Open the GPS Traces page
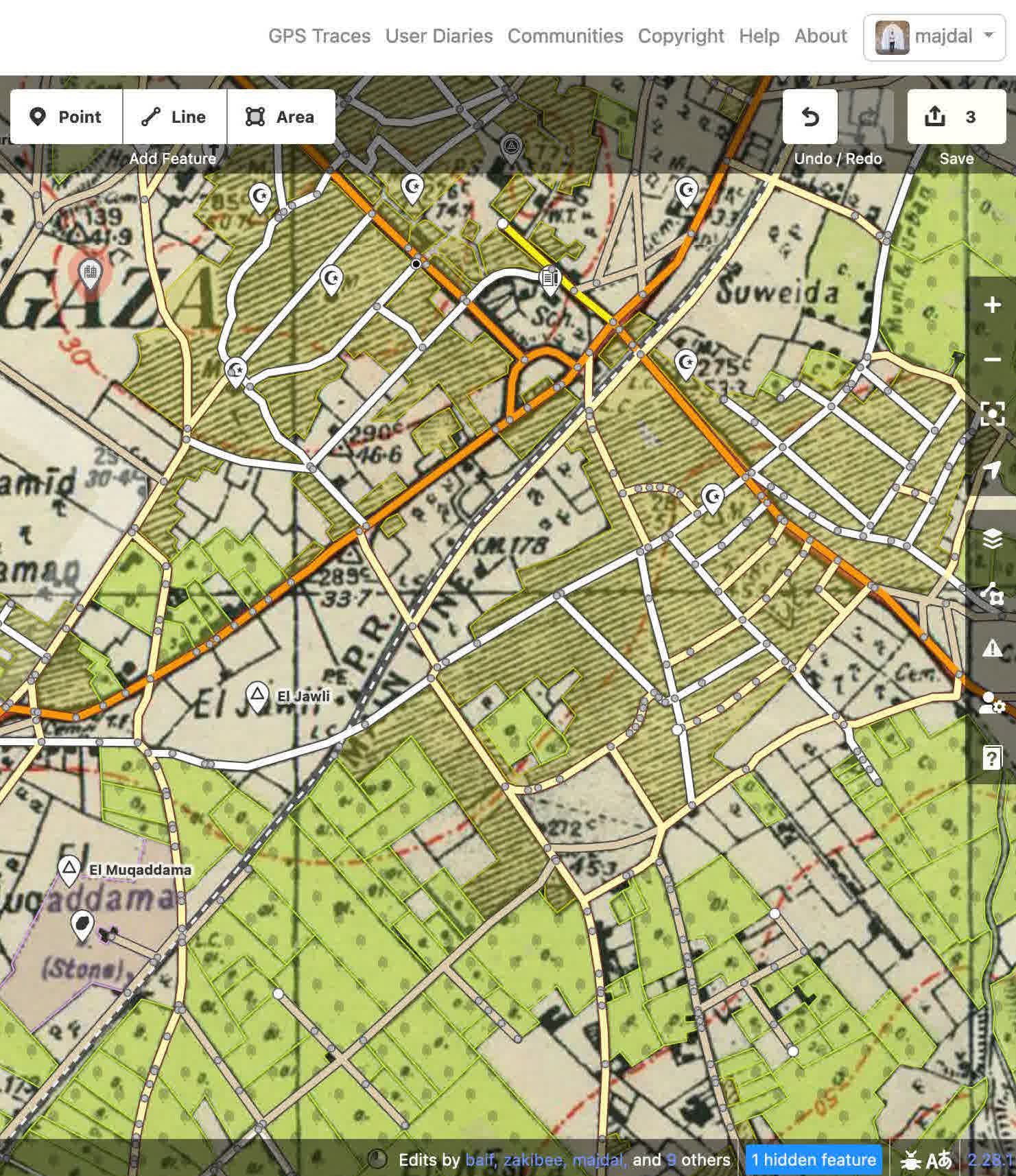The width and height of the screenshot is (1016, 1176). [x=319, y=36]
